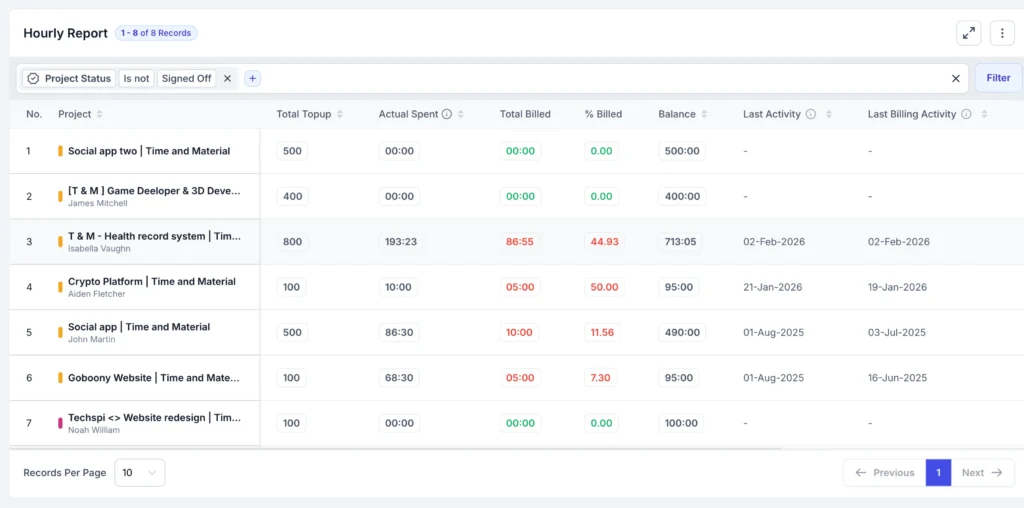Viewport: 1024px width, 508px height.
Task: Click the Last Billing Activity date 16-Jun-2025
Action: pyautogui.click(x=898, y=377)
